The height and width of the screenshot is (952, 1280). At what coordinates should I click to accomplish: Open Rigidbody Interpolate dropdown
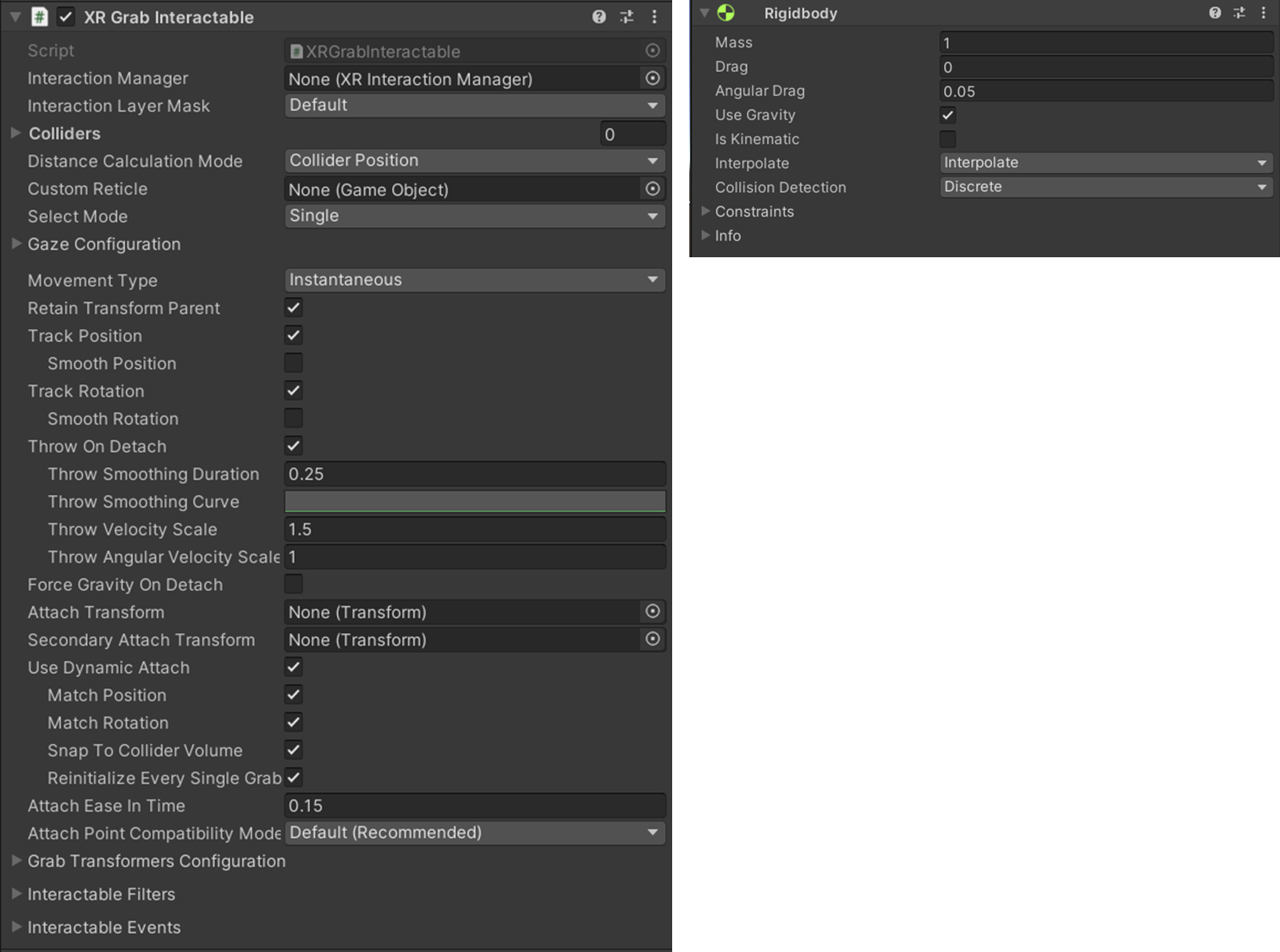pos(1106,162)
